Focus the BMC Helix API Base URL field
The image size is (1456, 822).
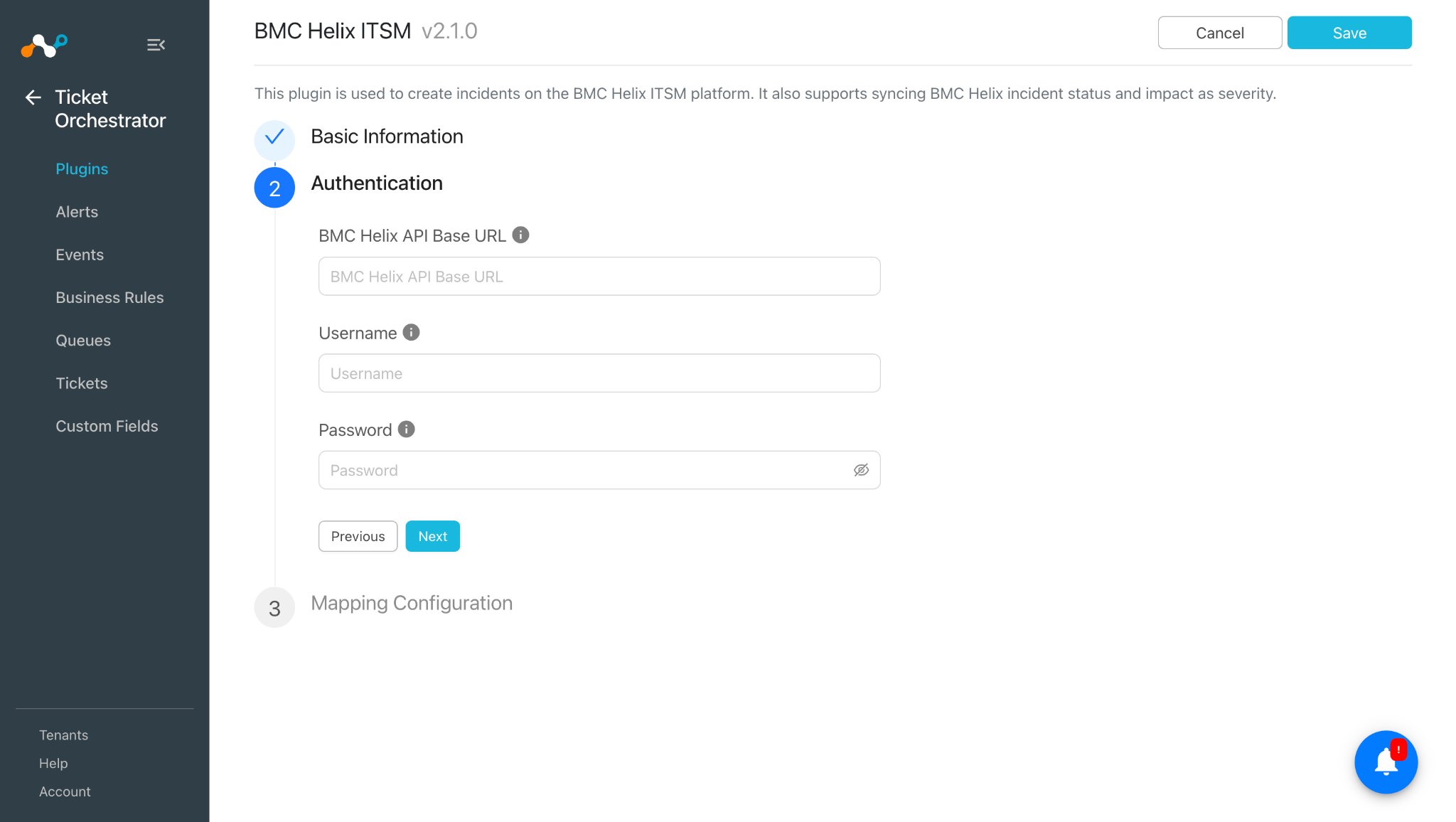[599, 276]
